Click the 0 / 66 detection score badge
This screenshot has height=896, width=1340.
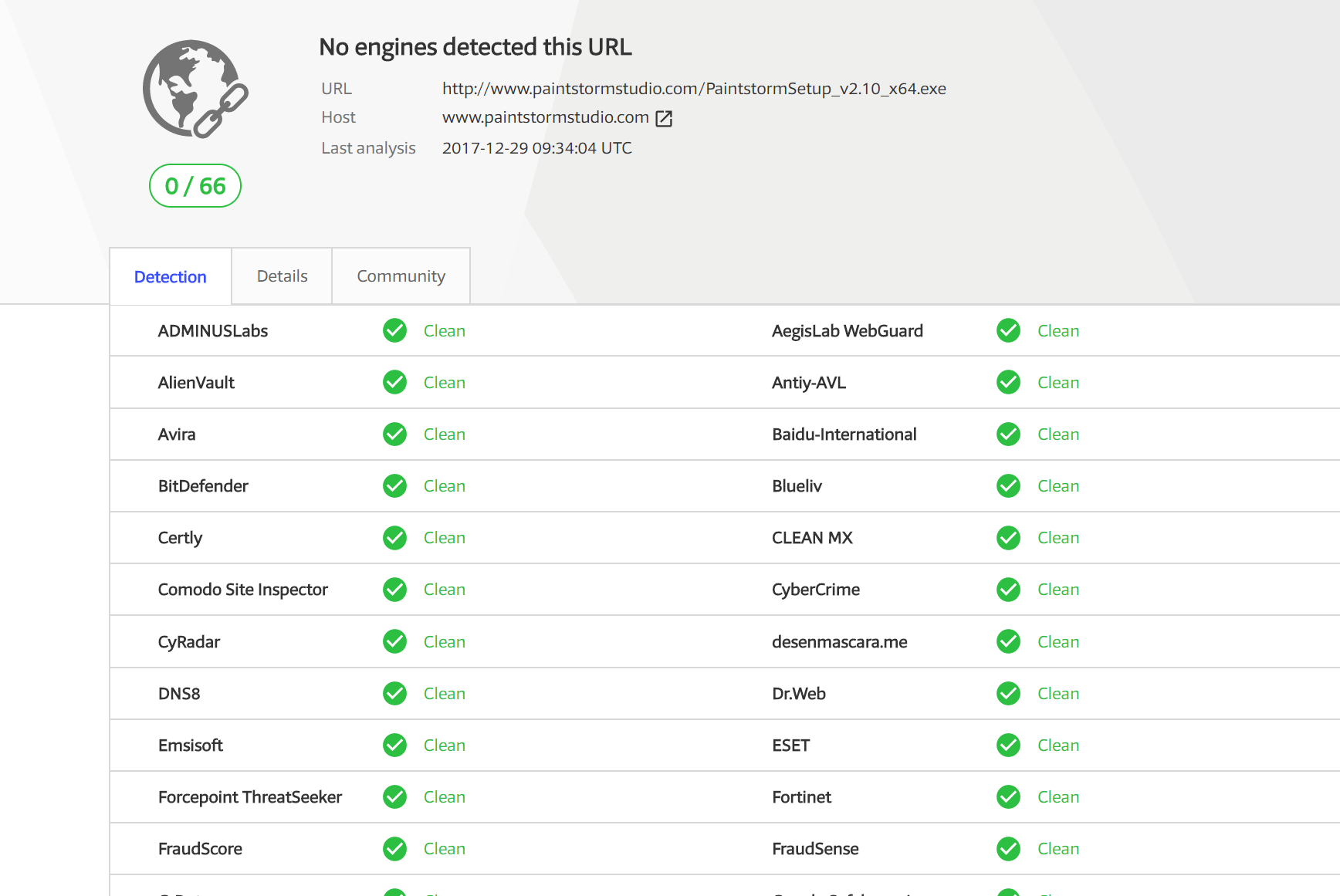click(x=195, y=186)
